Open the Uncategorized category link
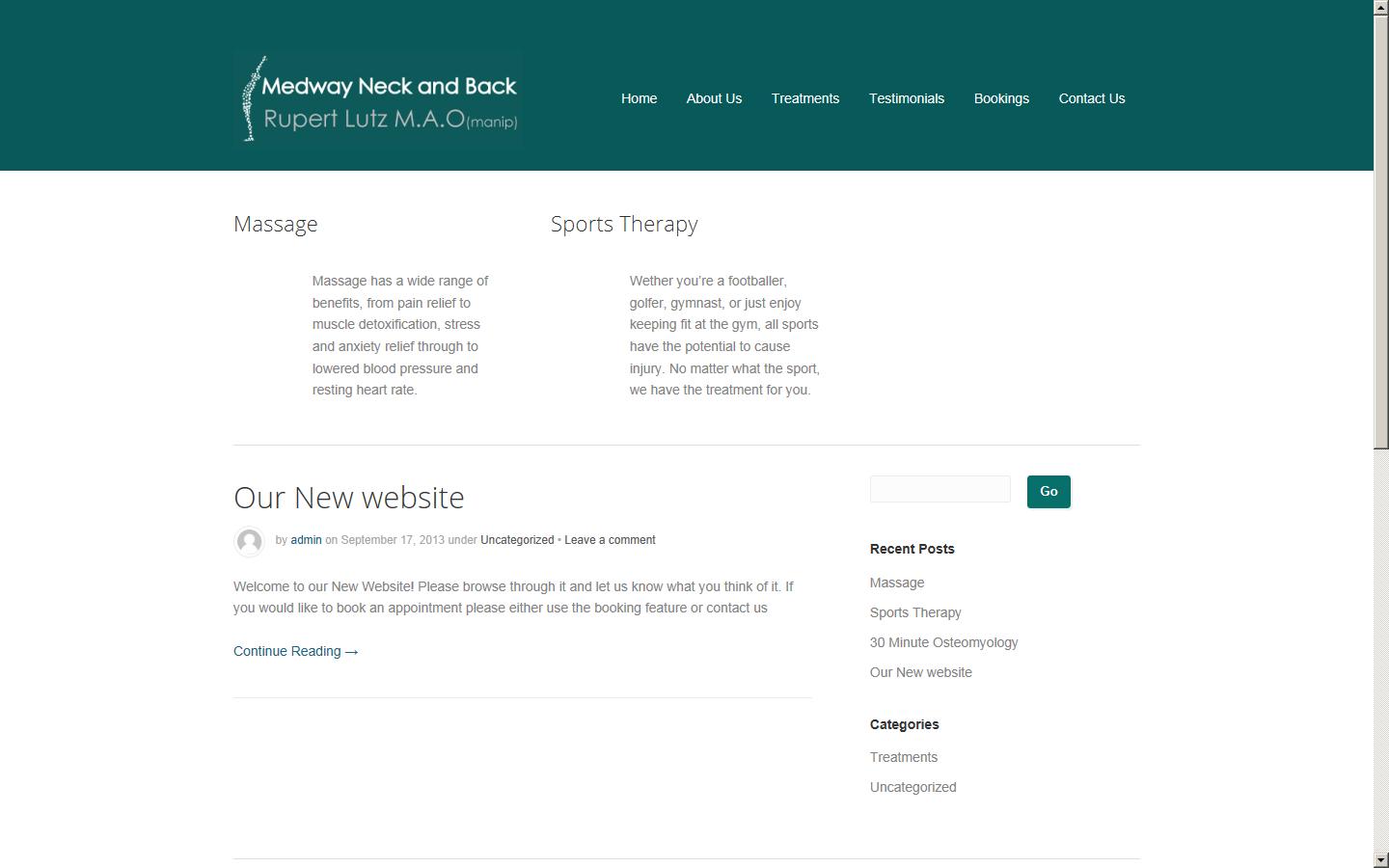This screenshot has width=1389, height=868. tap(517, 540)
